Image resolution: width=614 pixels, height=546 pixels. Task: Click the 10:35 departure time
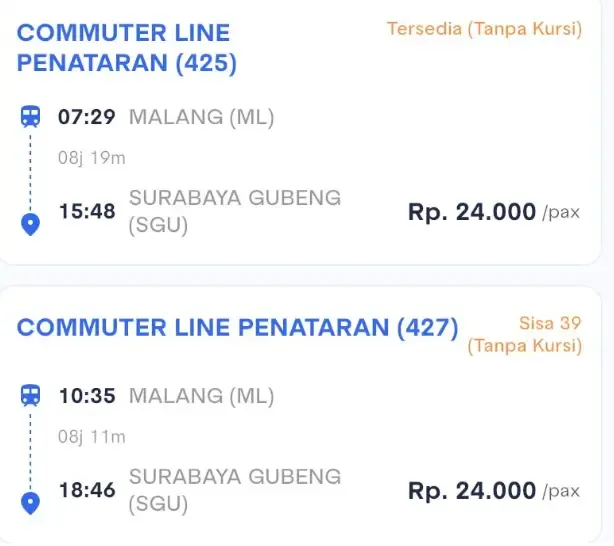(87, 396)
